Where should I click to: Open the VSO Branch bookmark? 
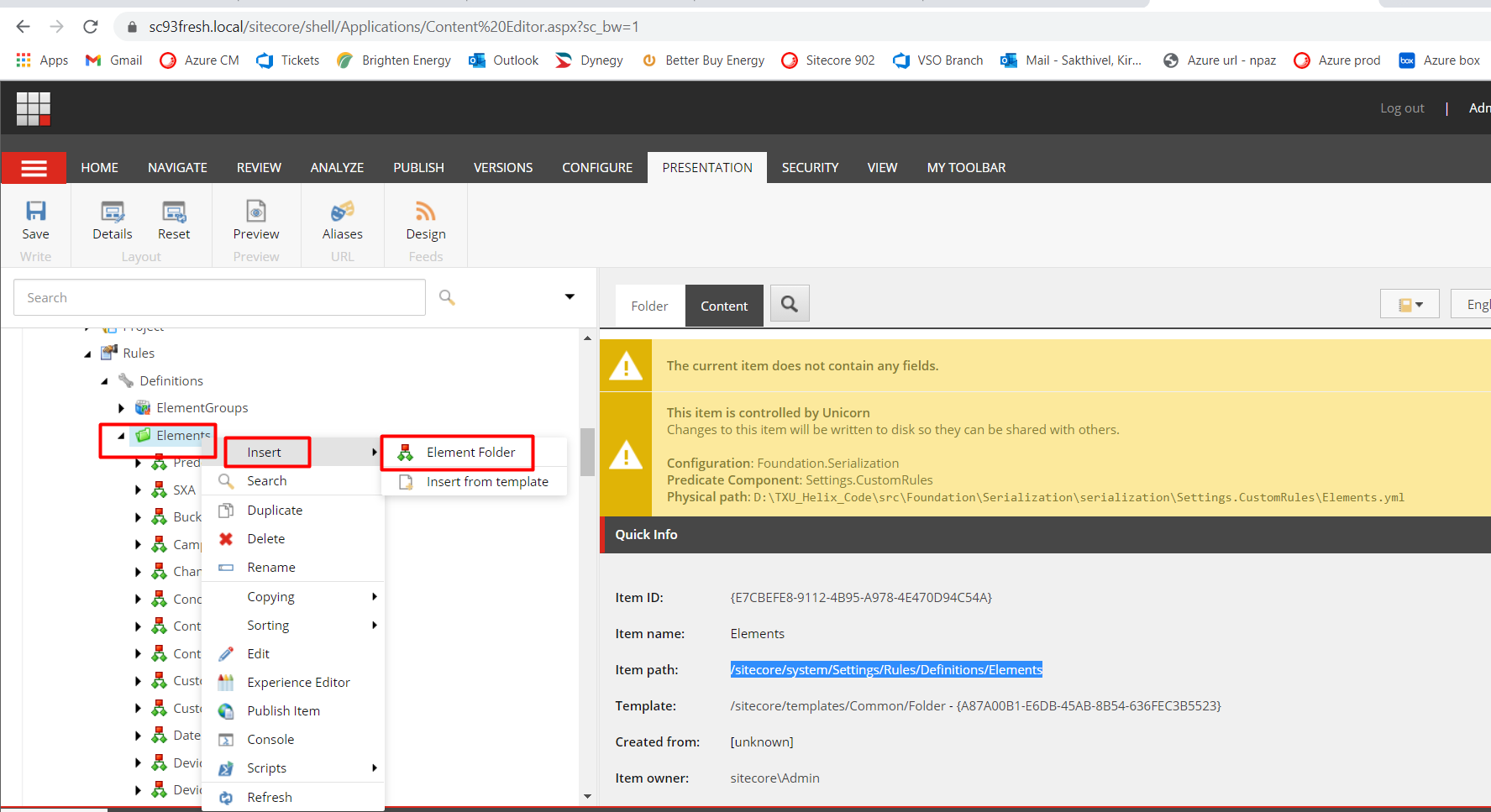pos(938,60)
